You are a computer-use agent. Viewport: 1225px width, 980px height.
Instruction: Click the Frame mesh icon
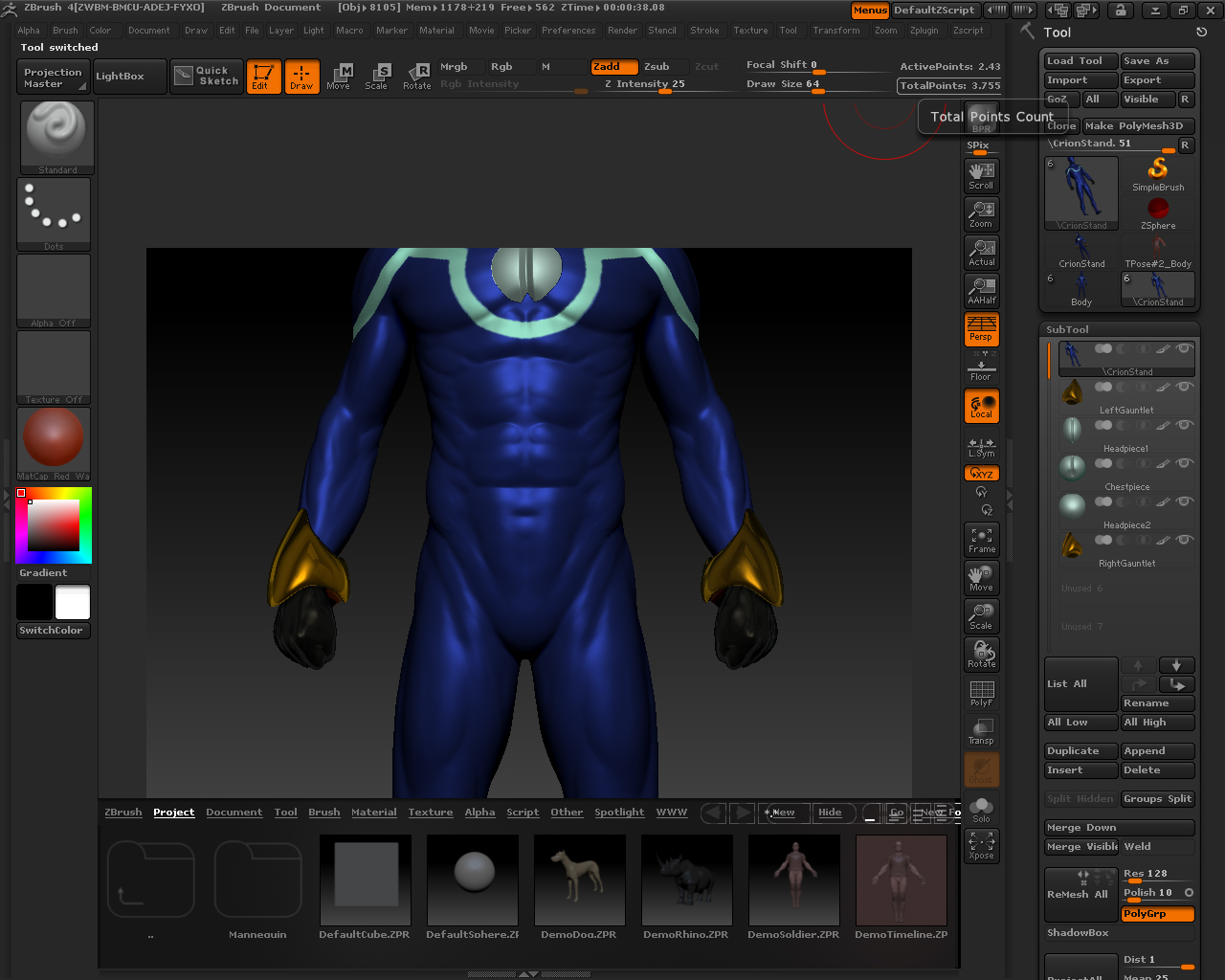[x=982, y=540]
